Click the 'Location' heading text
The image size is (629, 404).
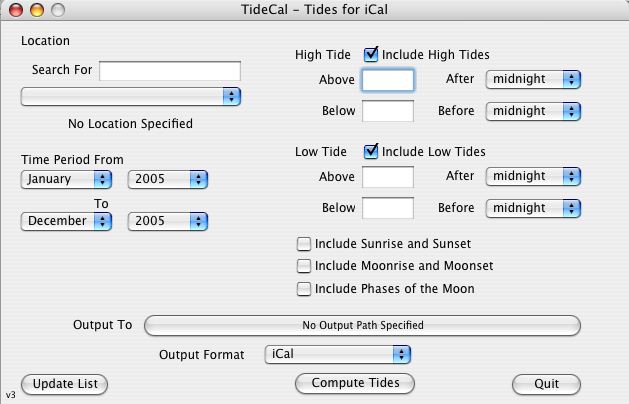(45, 41)
